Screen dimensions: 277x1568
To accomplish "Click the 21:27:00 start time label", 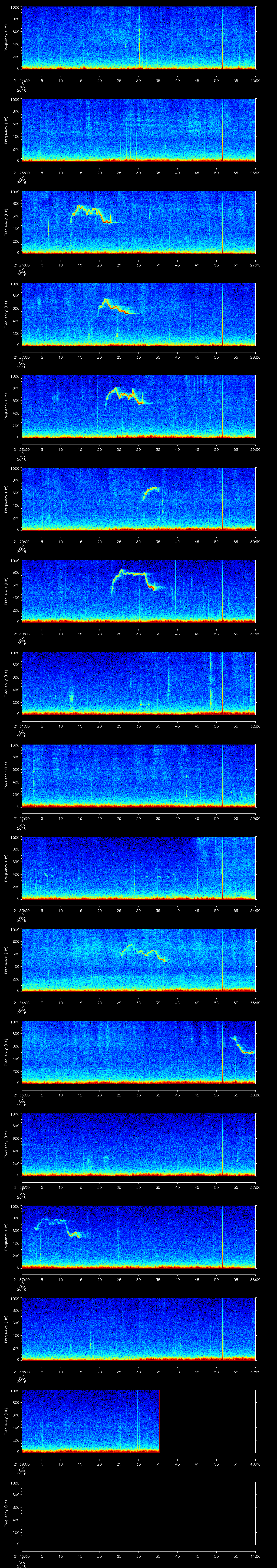I will 21,357.
